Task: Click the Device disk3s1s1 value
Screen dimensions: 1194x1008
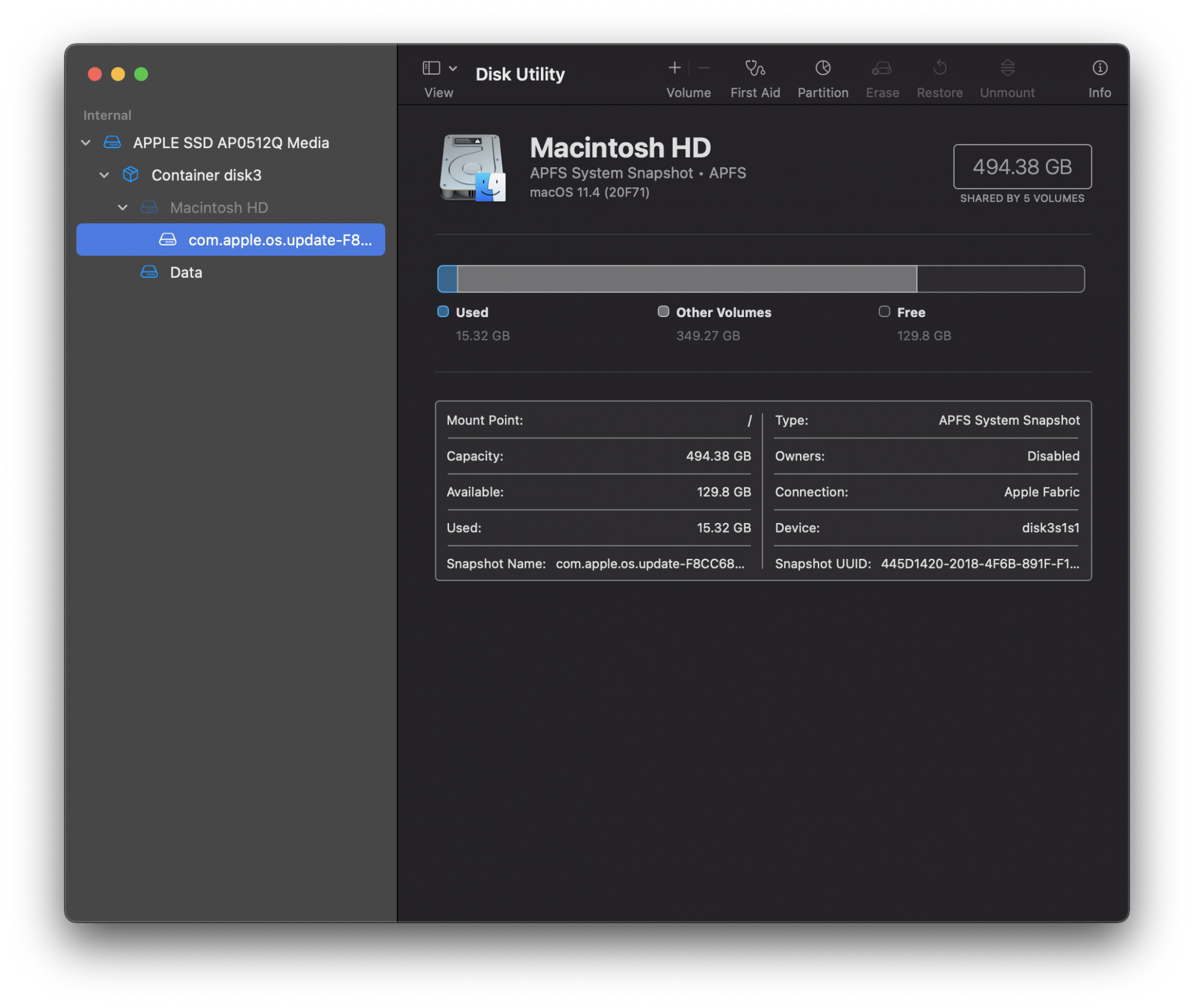Action: pos(1051,528)
